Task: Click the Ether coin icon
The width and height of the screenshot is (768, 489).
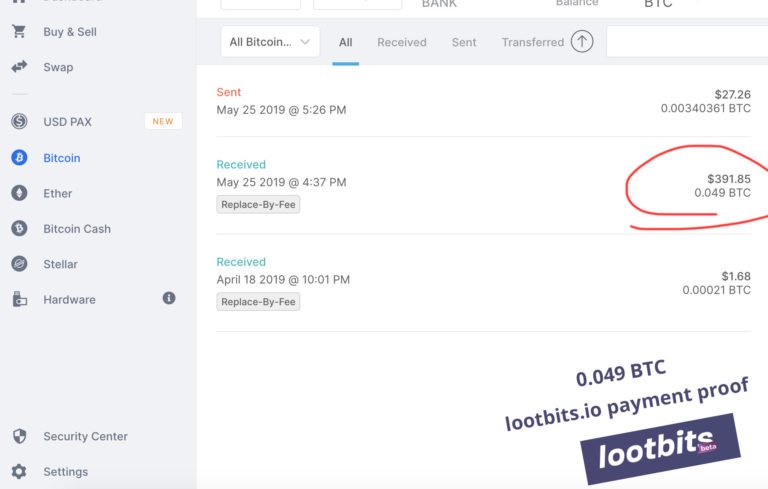Action: pos(19,193)
